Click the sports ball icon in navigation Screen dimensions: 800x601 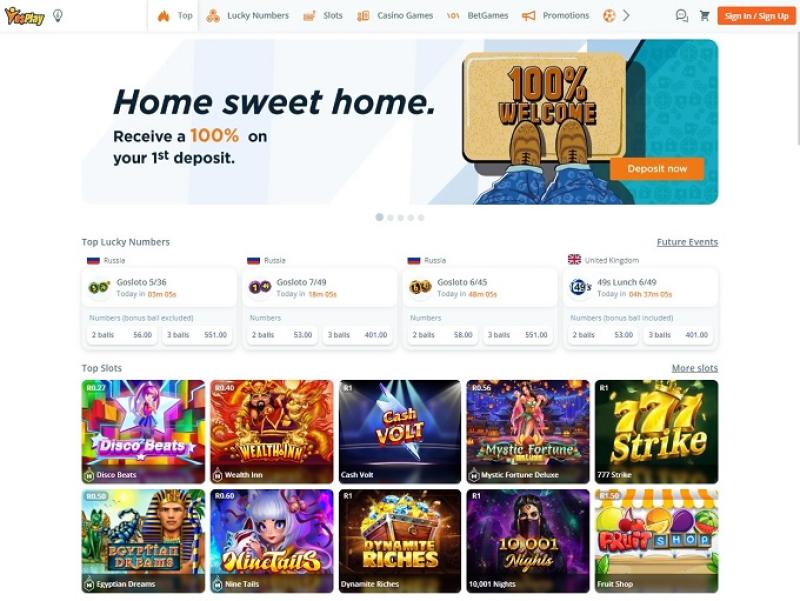pos(609,16)
